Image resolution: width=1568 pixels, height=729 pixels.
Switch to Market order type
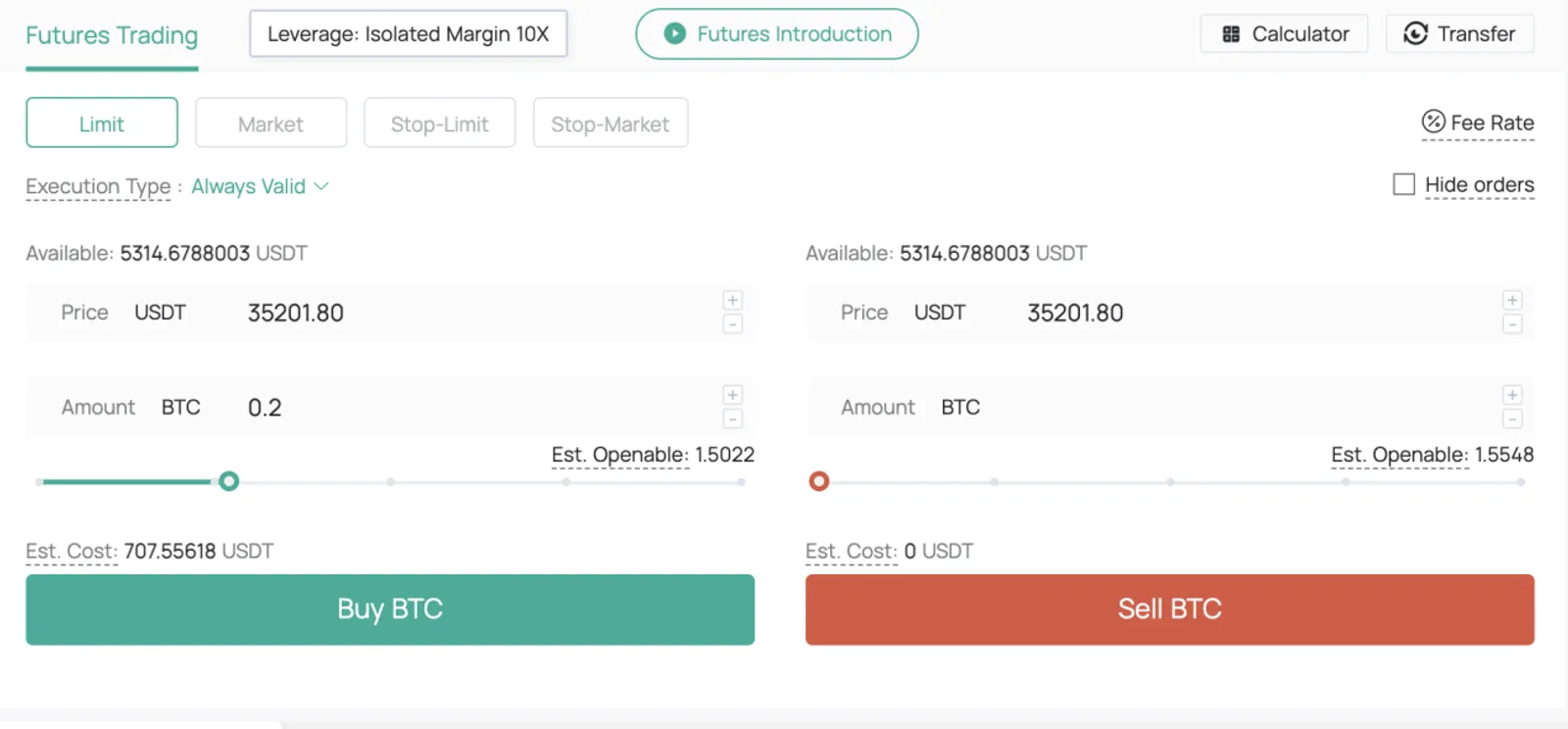pyautogui.click(x=270, y=123)
